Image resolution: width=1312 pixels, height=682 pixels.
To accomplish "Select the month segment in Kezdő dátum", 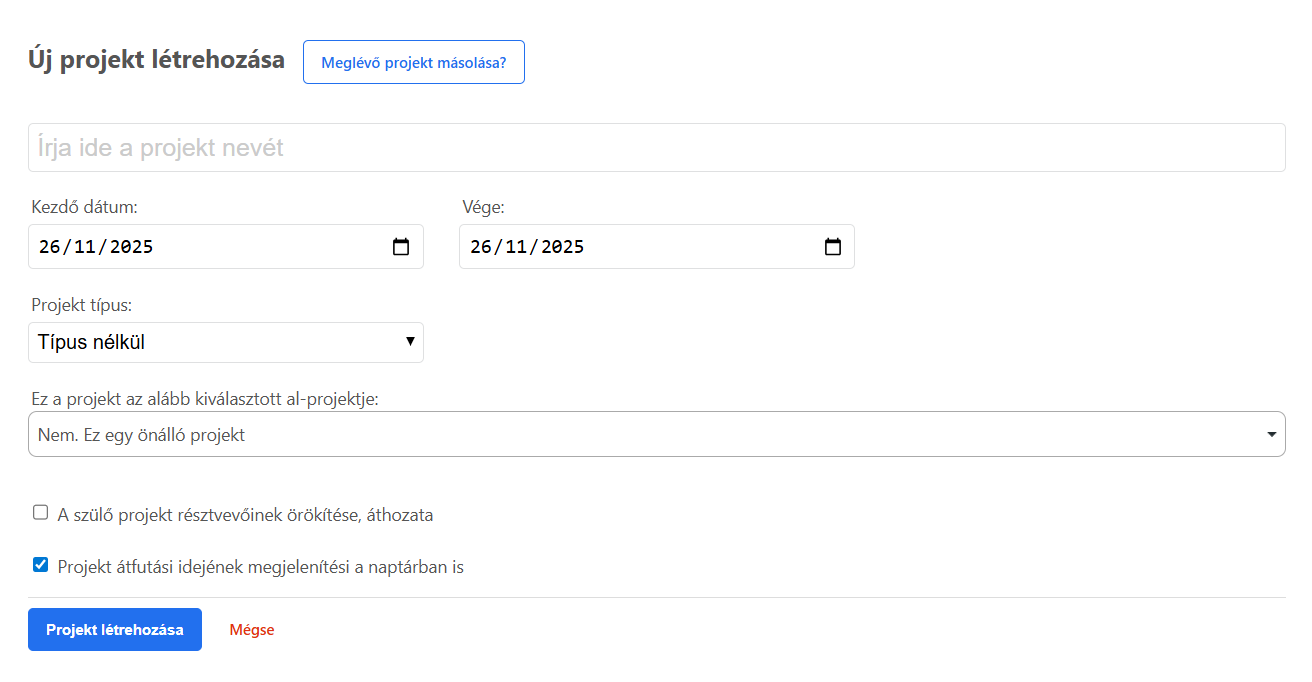I will point(84,247).
